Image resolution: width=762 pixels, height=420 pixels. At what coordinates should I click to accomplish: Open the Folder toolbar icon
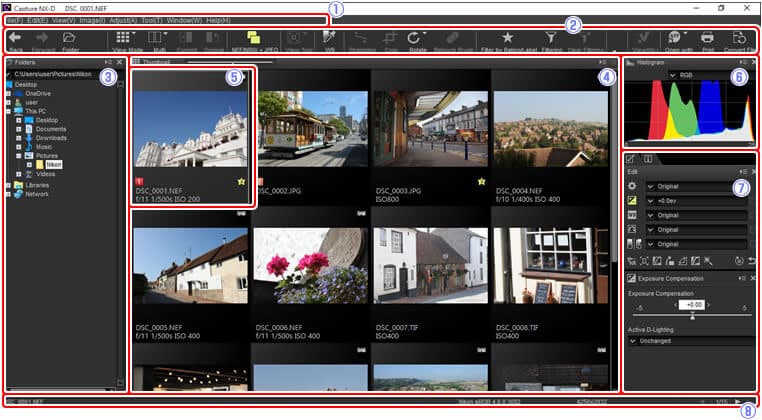click(70, 36)
